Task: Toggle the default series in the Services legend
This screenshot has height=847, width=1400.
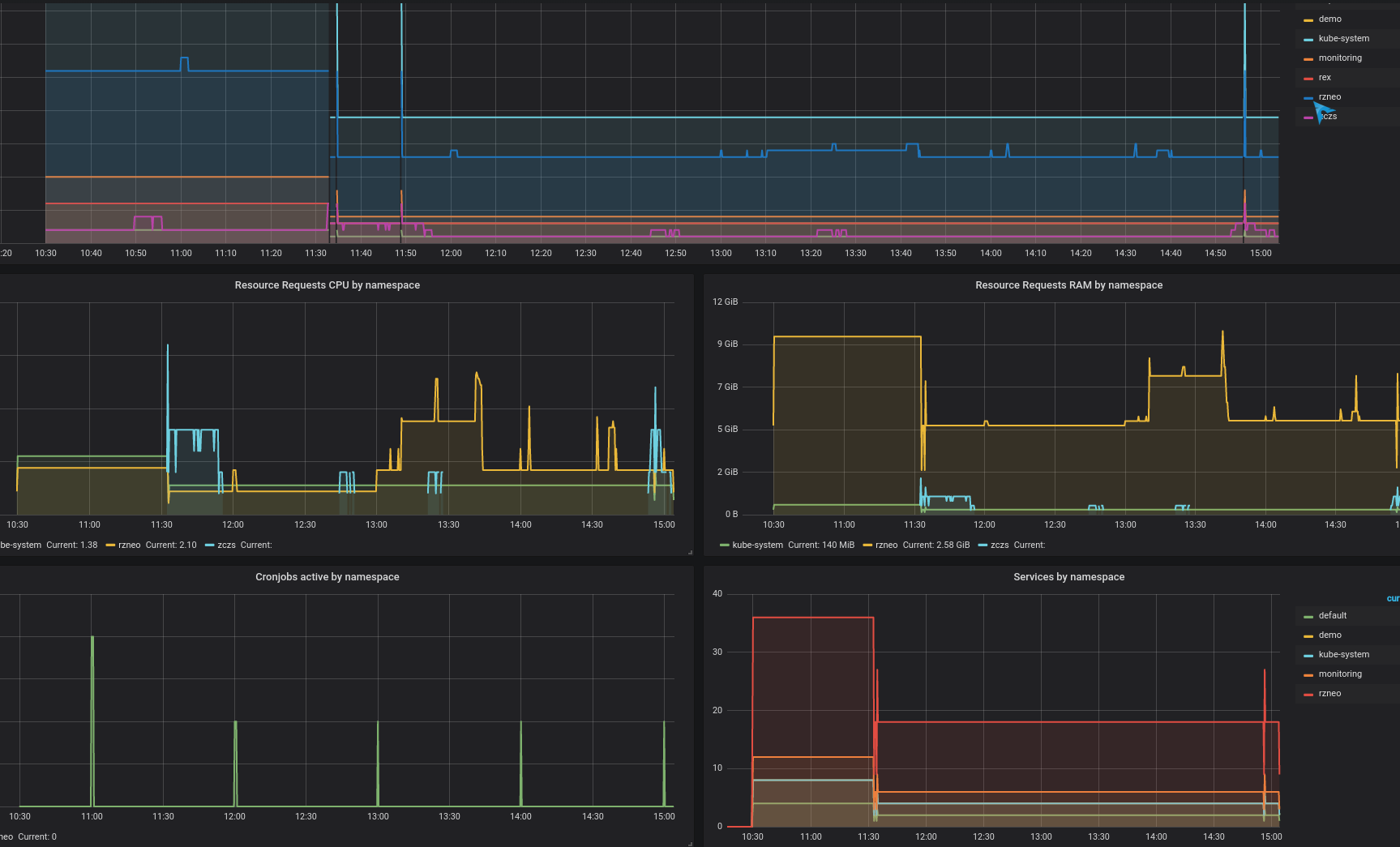Action: click(1332, 616)
